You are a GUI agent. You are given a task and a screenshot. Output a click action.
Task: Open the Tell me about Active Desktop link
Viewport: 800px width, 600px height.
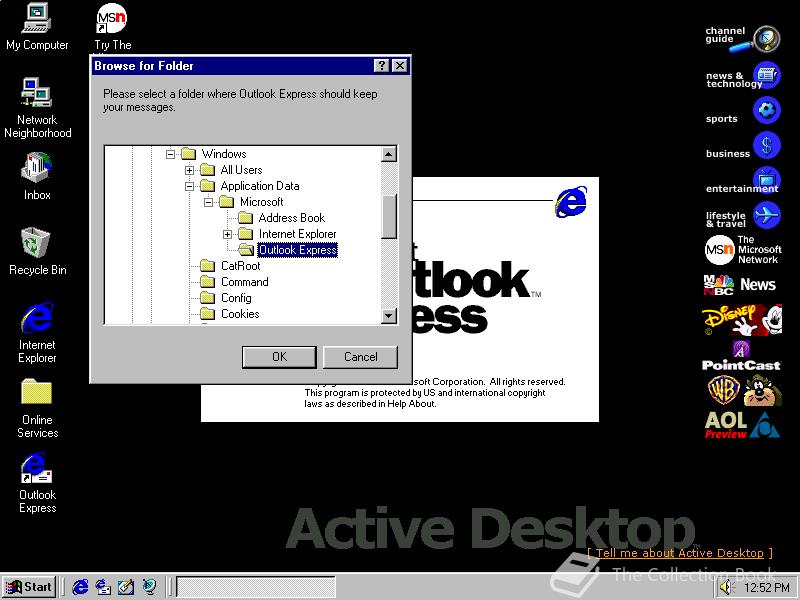680,553
